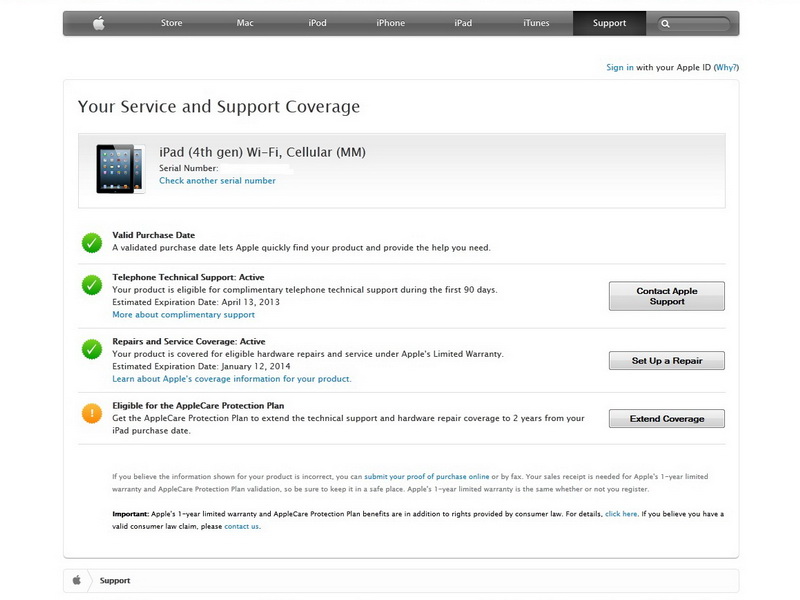Click the green check beside Valid Purchase Date
The image size is (800, 600).
pyautogui.click(x=92, y=243)
